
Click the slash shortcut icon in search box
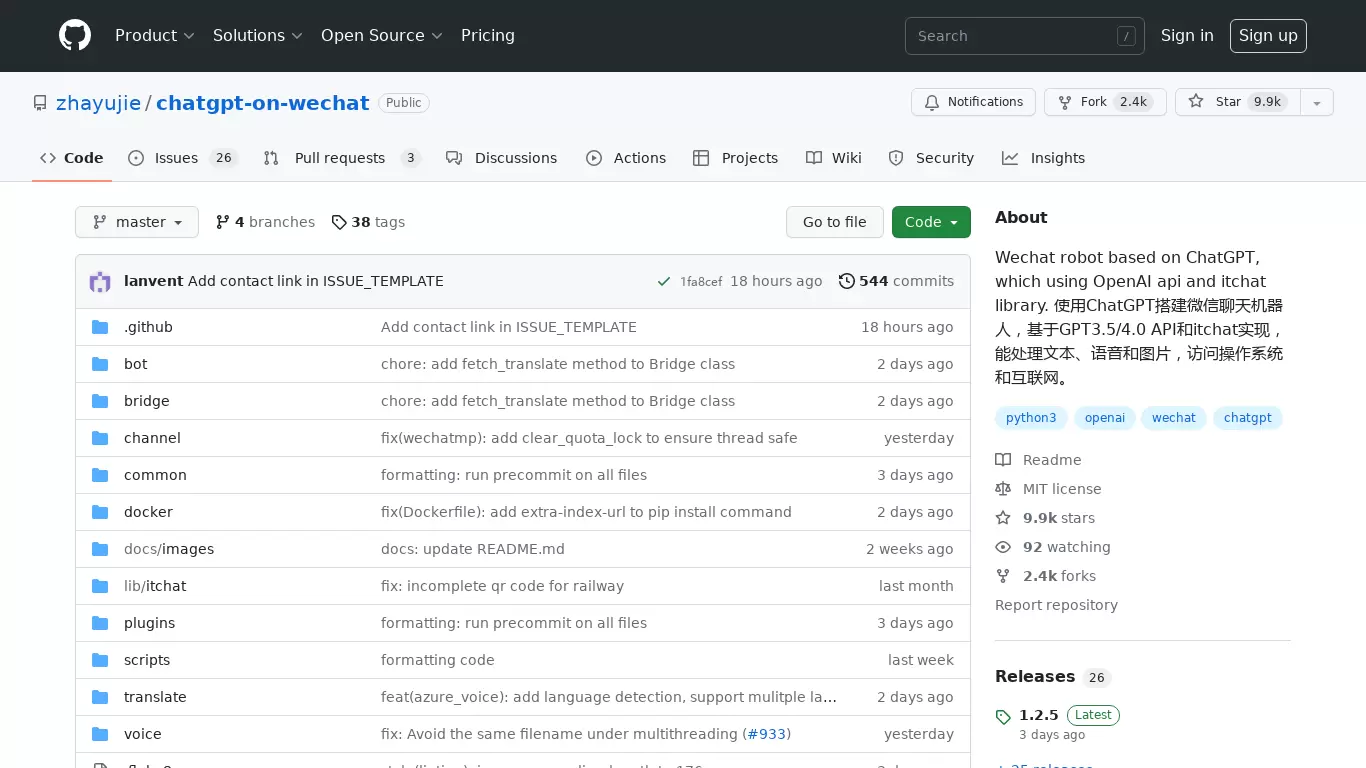coord(1126,36)
